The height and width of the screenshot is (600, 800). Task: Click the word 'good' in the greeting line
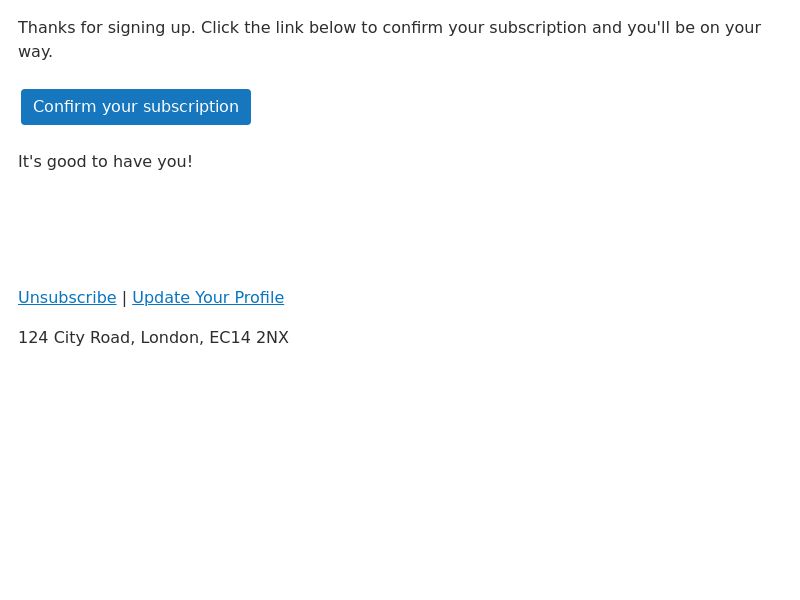(x=67, y=162)
